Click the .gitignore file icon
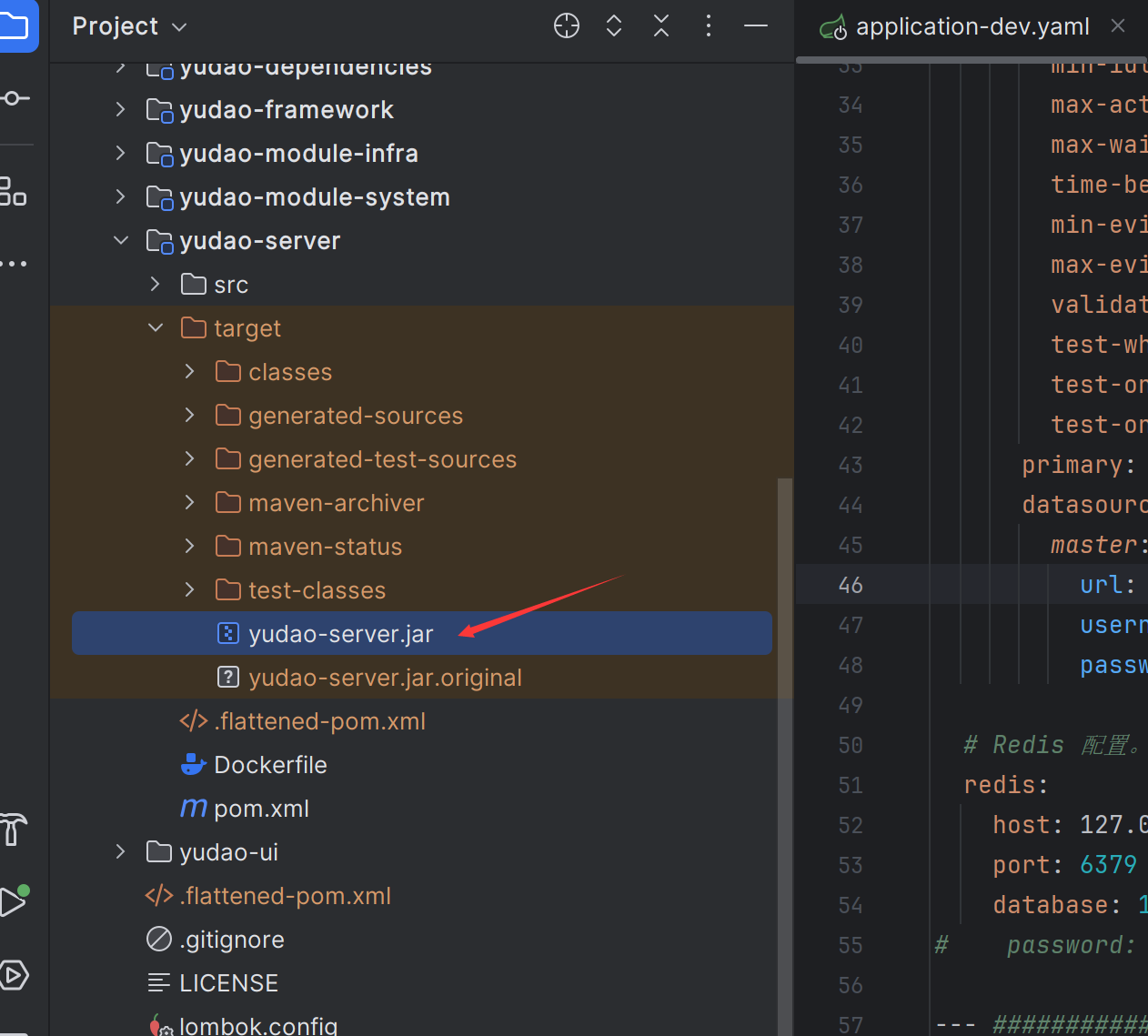 (x=159, y=939)
